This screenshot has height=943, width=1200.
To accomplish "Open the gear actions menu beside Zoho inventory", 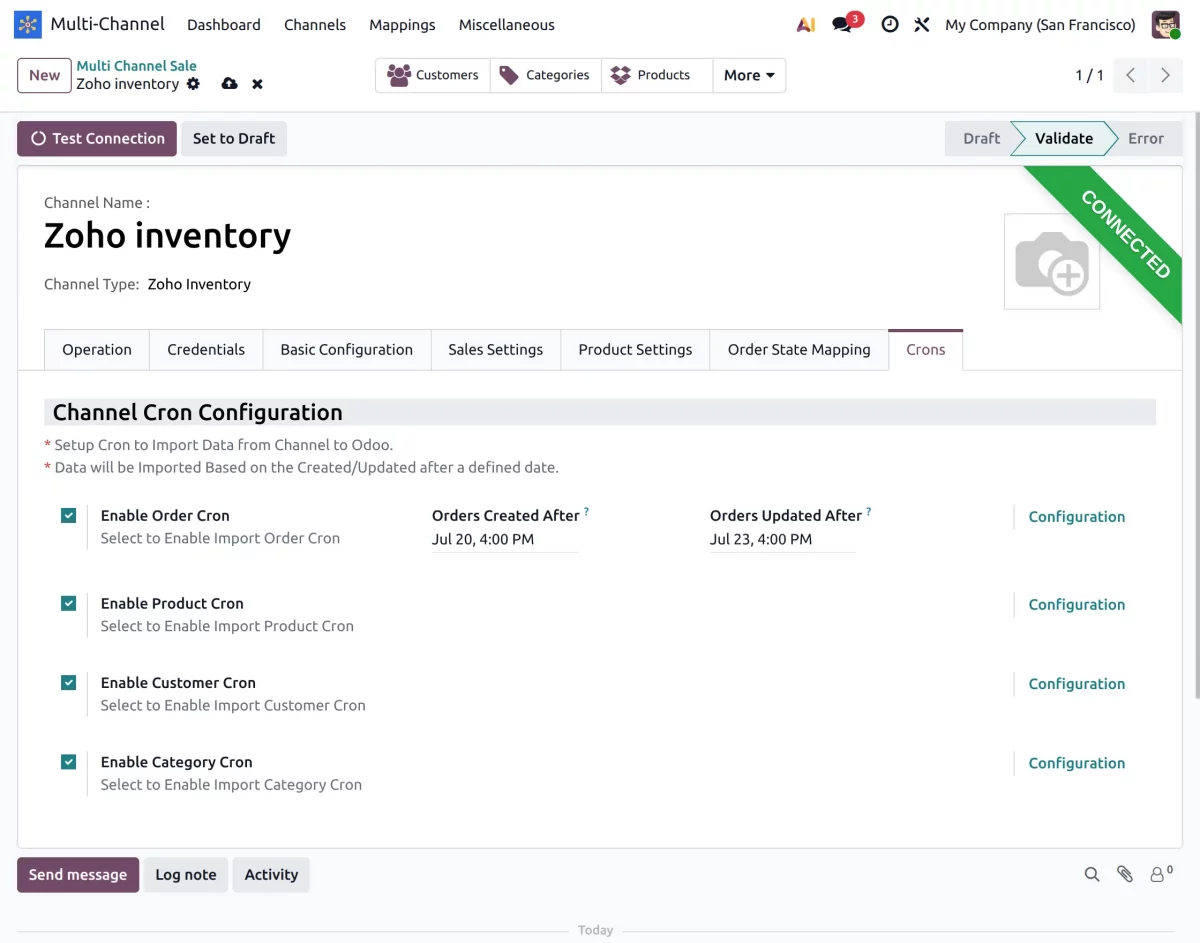I will click(x=193, y=84).
